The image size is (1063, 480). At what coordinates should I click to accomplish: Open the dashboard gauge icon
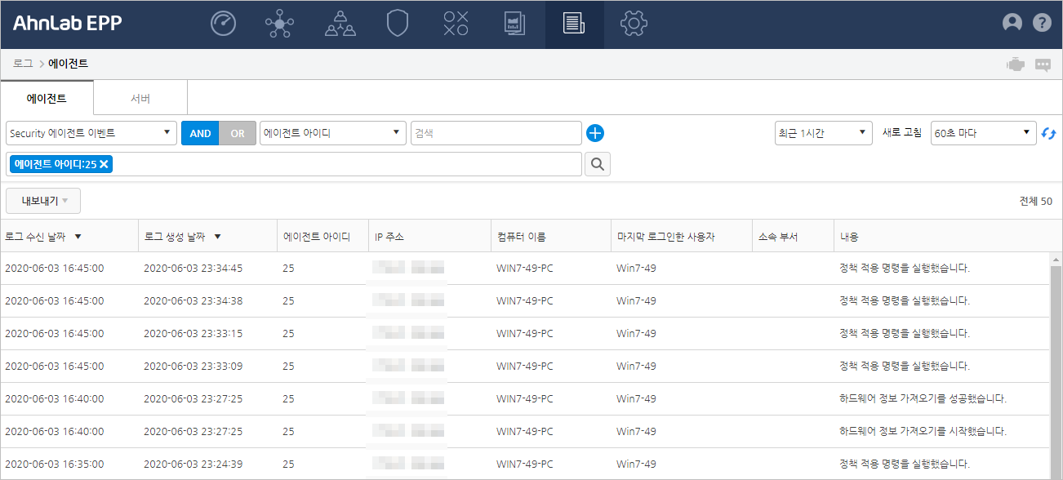pyautogui.click(x=223, y=23)
